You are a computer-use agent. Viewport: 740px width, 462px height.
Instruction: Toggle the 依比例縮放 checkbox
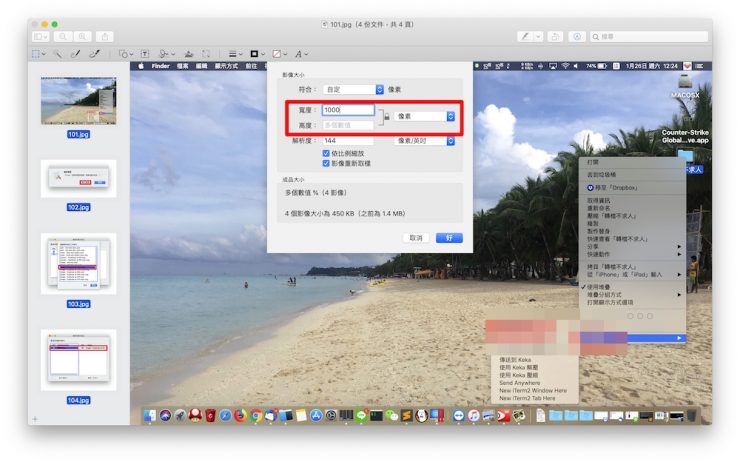coord(324,153)
